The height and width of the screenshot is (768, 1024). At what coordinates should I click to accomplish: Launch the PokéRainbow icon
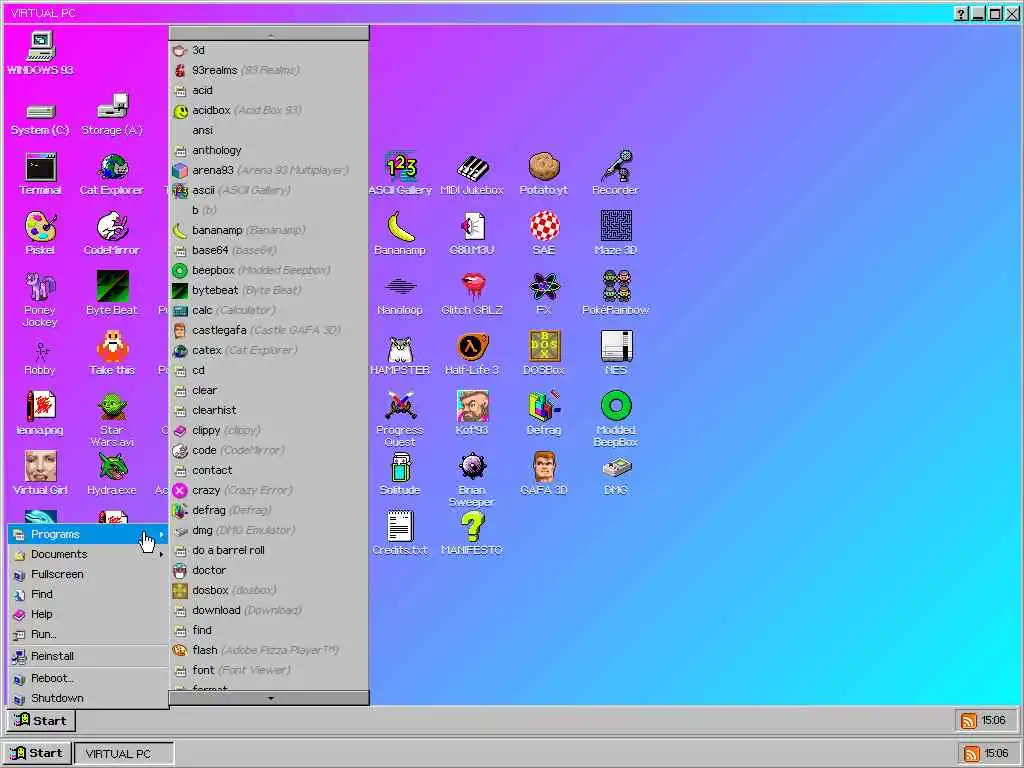615,294
